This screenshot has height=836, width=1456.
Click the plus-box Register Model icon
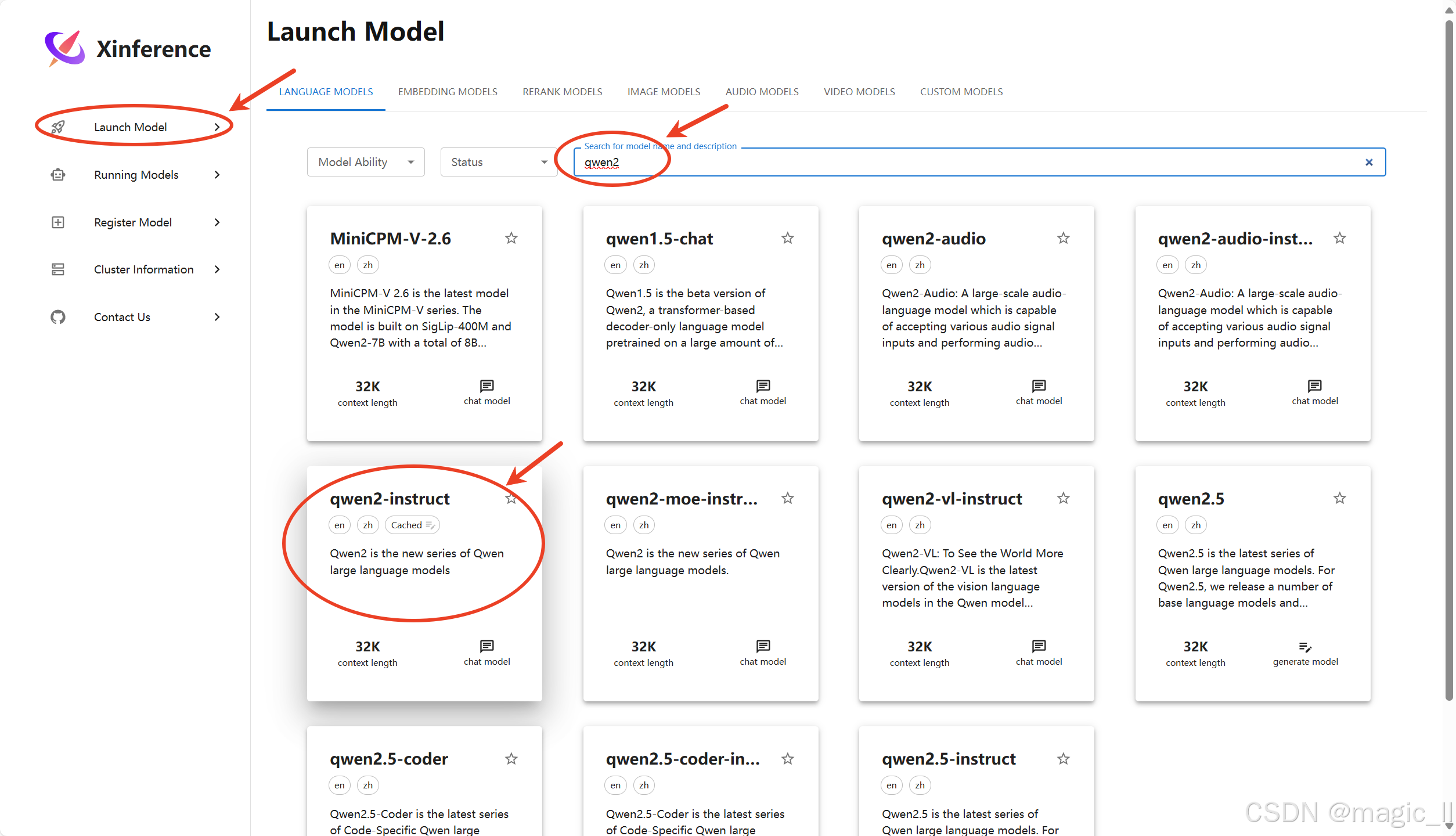coord(58,222)
